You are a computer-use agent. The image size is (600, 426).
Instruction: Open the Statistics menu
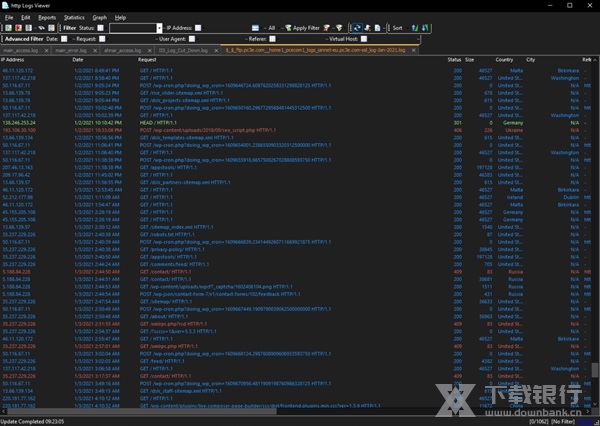pyautogui.click(x=74, y=18)
